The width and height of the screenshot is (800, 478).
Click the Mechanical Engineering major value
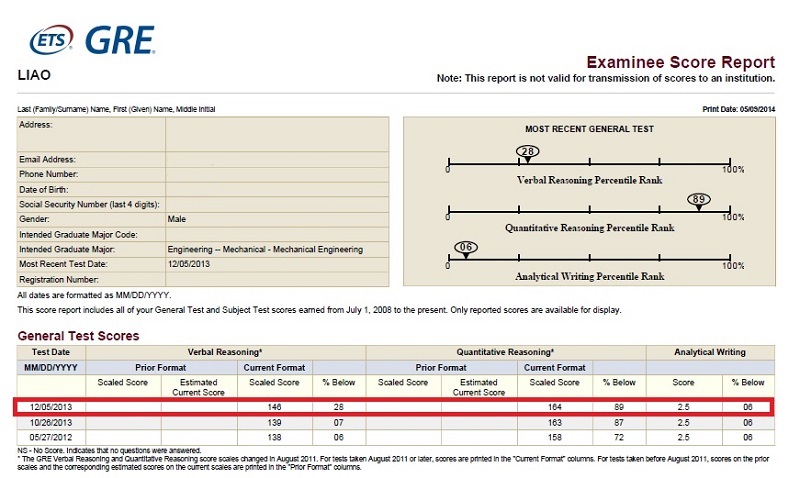coord(265,249)
